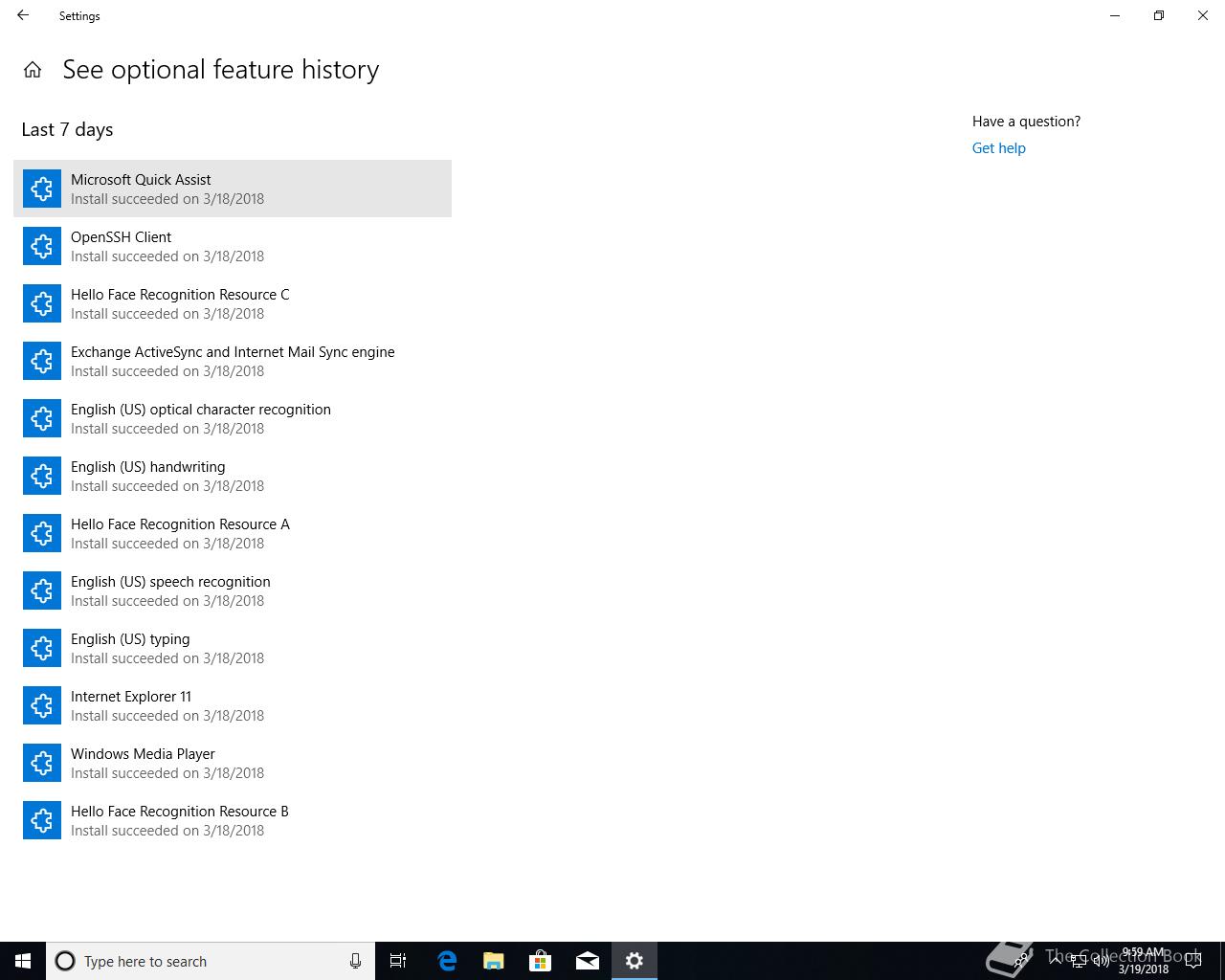
Task: Click the OpenSSH Client puzzle icon
Action: pyautogui.click(x=42, y=246)
